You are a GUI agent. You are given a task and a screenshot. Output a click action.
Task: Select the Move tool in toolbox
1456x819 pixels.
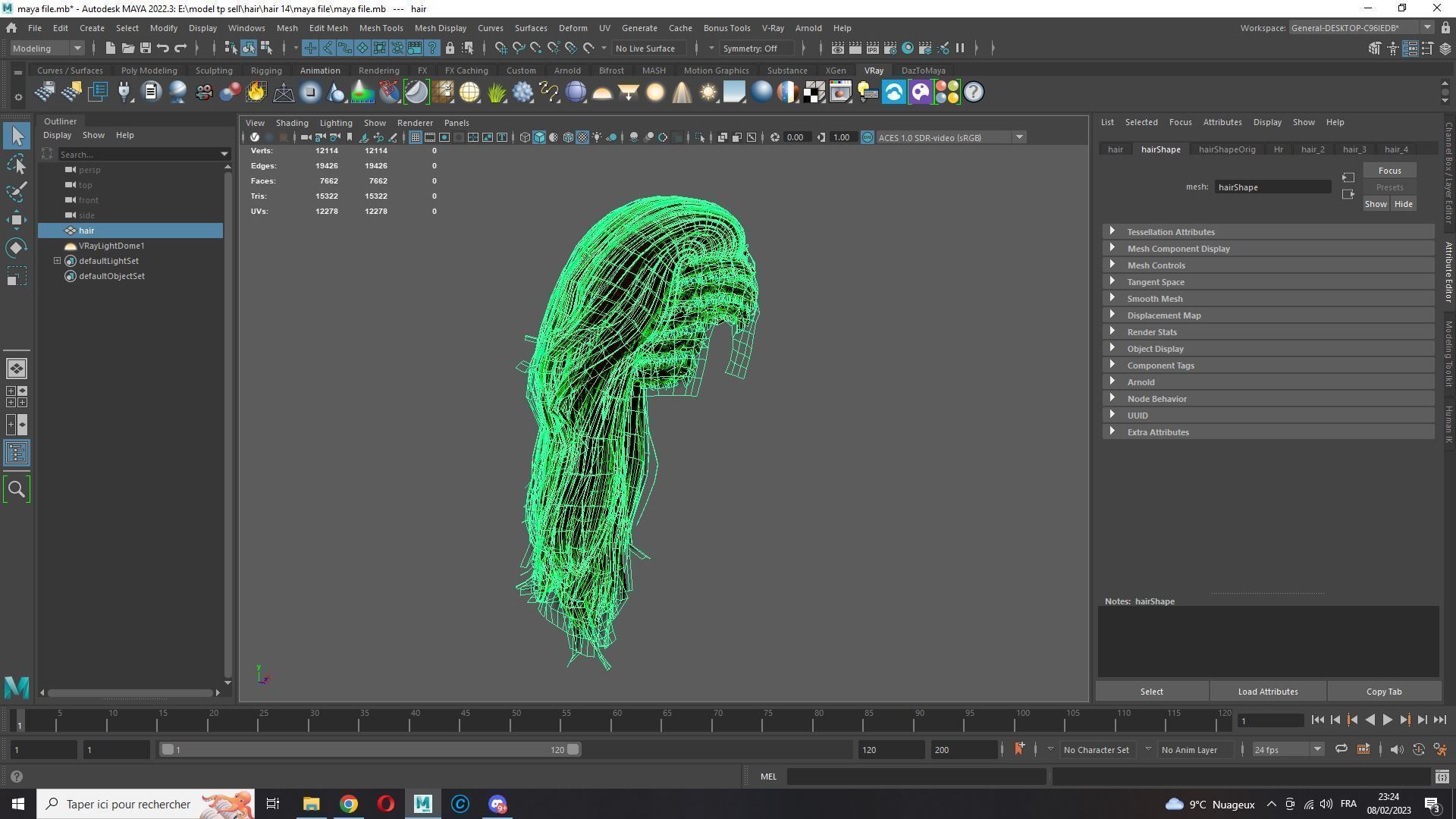click(x=17, y=220)
